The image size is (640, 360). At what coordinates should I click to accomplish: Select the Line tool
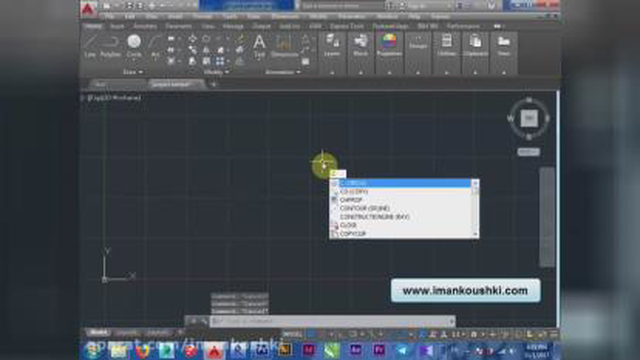90,46
